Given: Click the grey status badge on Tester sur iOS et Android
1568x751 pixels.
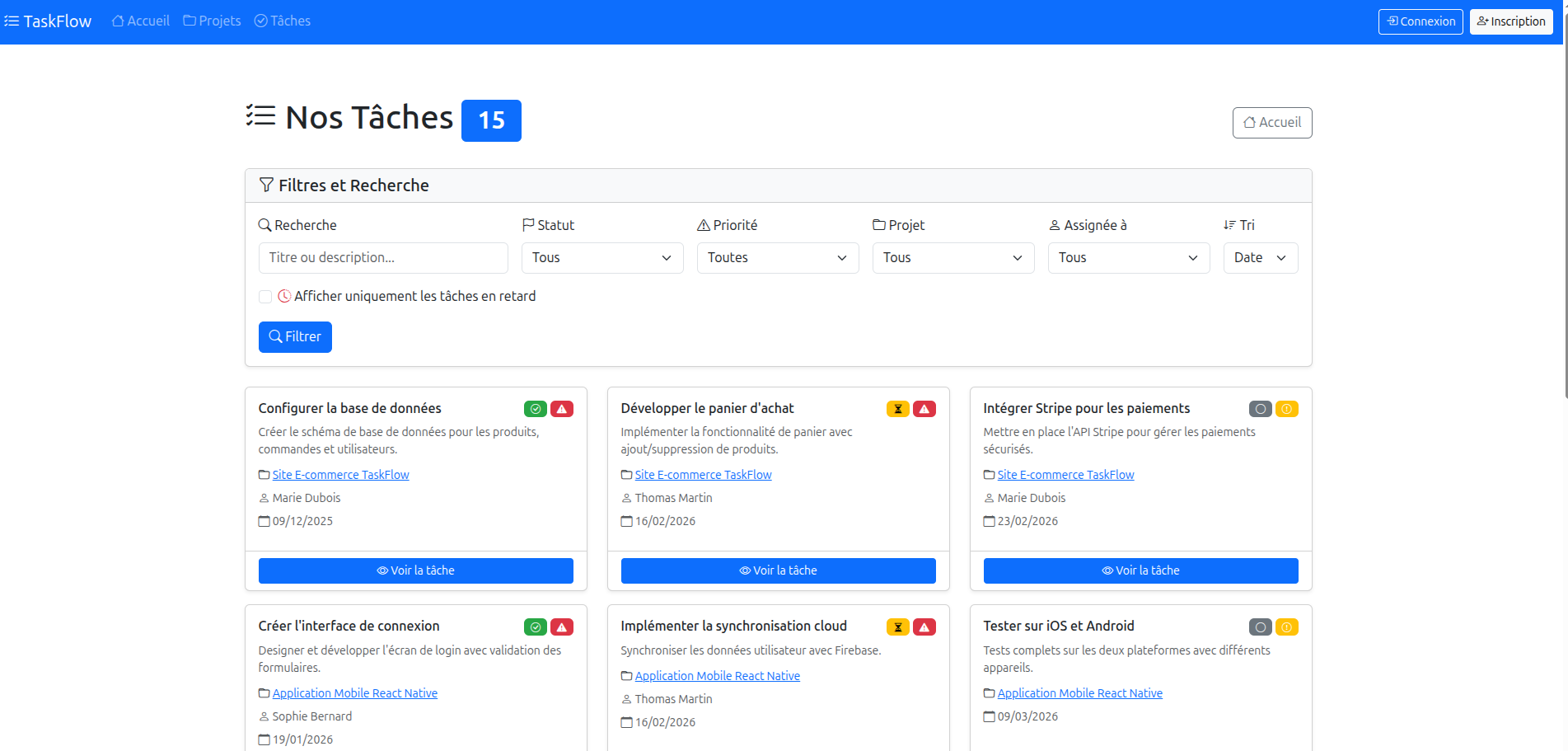Looking at the screenshot, I should (x=1261, y=627).
